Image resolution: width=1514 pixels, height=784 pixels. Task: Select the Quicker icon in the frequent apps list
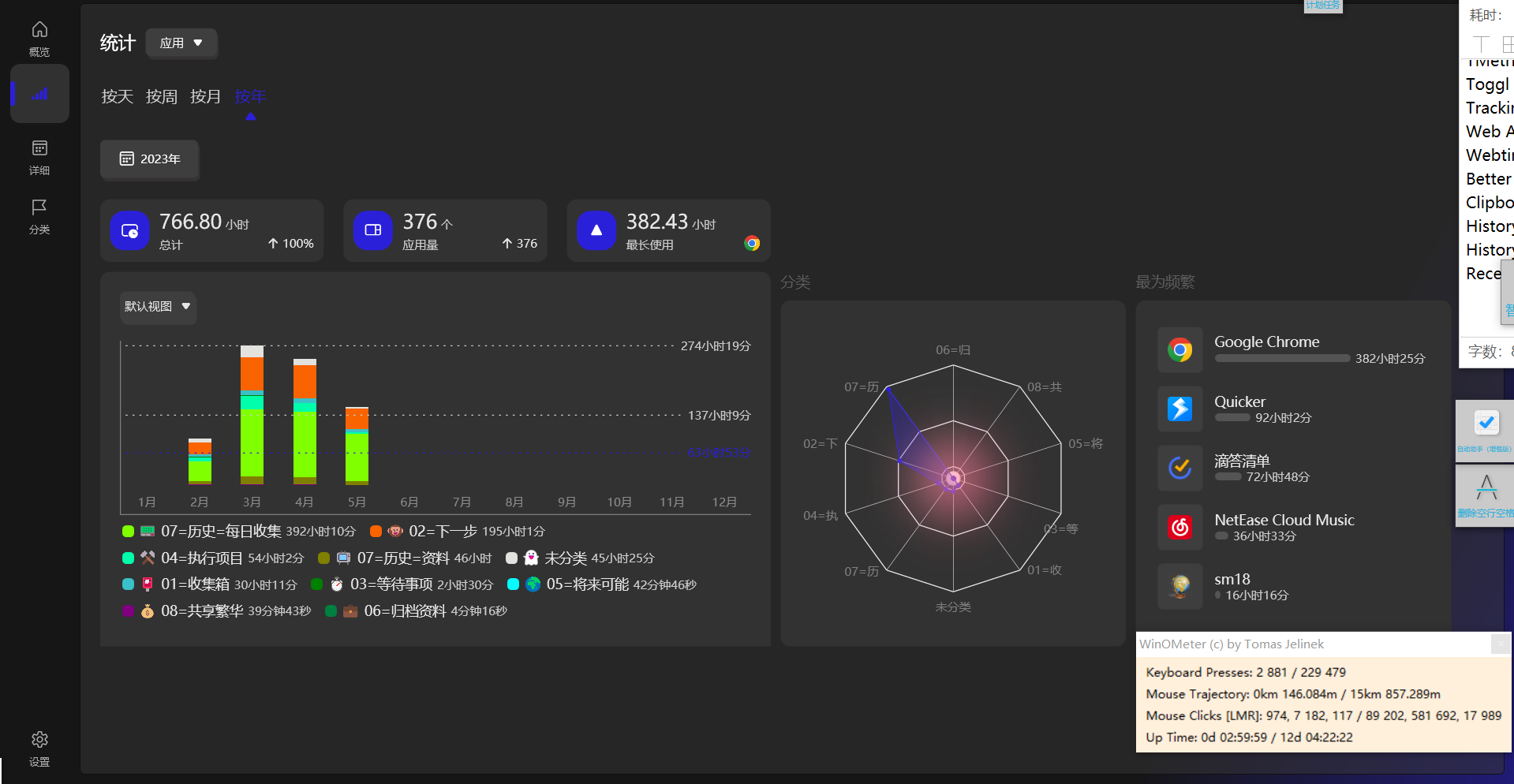1179,409
